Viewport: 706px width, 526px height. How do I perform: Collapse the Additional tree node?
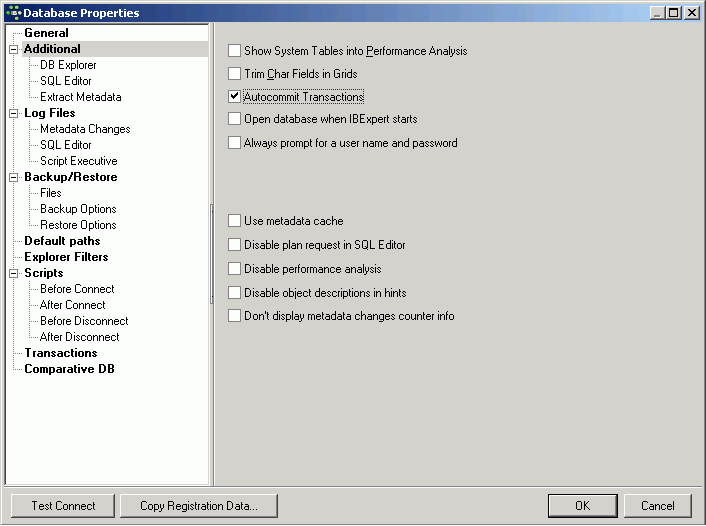coord(14,49)
